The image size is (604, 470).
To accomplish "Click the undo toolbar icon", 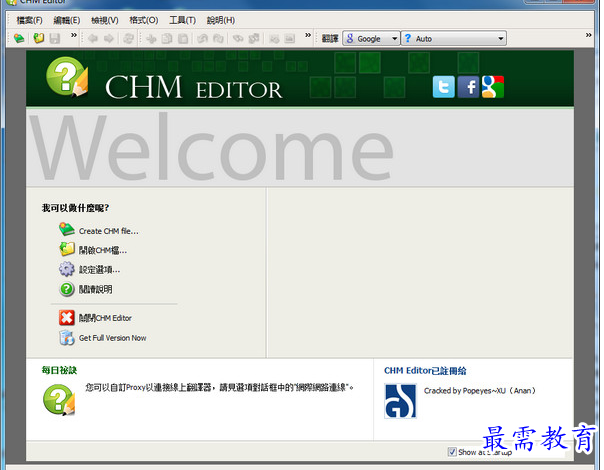I will coord(202,39).
